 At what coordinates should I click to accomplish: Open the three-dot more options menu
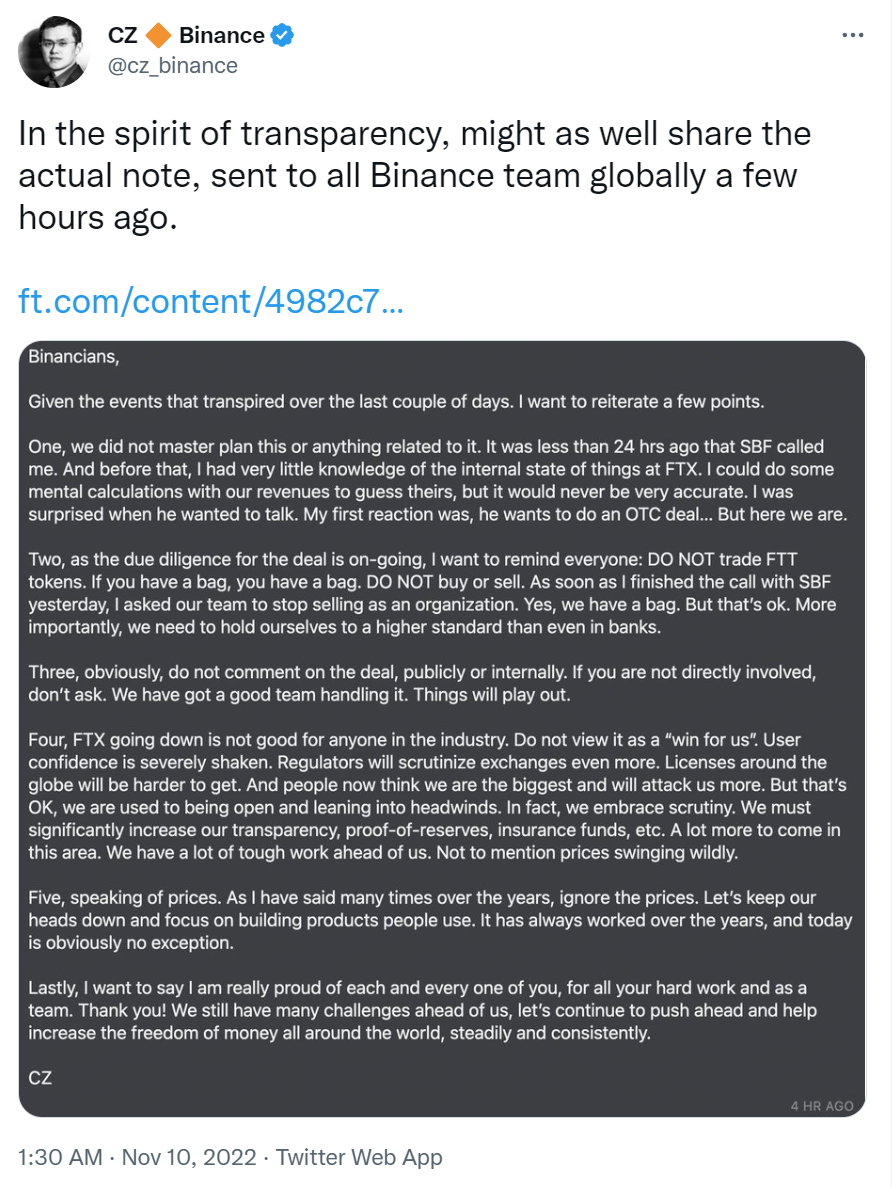(x=852, y=35)
